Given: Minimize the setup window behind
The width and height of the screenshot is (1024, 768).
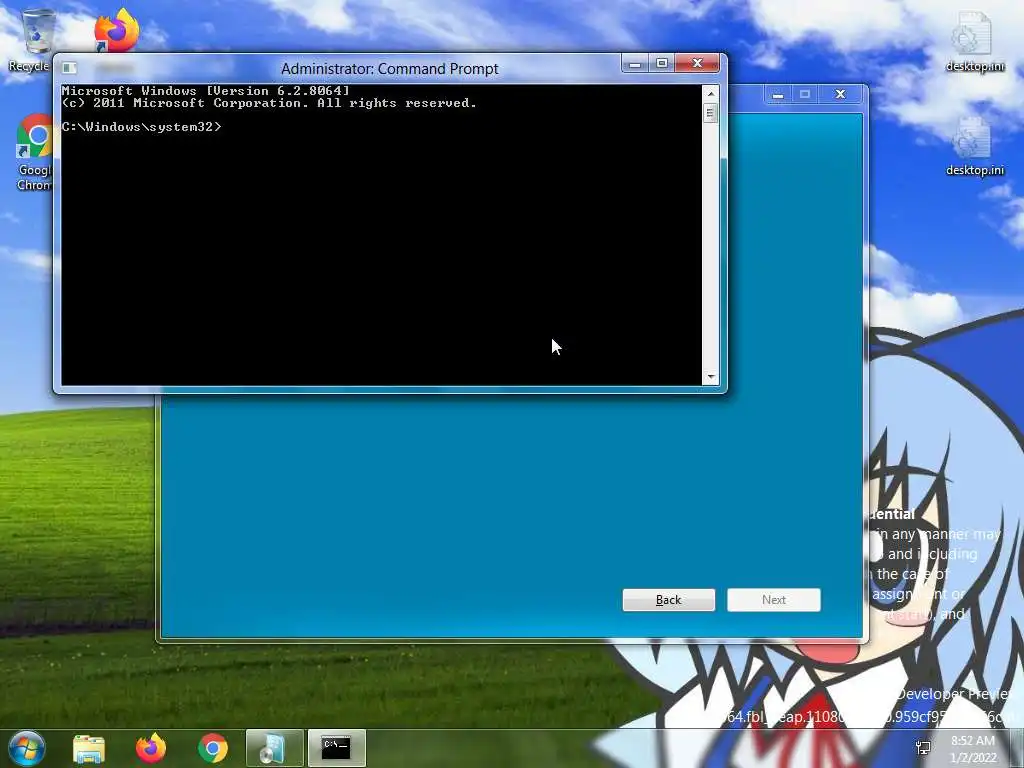Looking at the screenshot, I should [777, 95].
